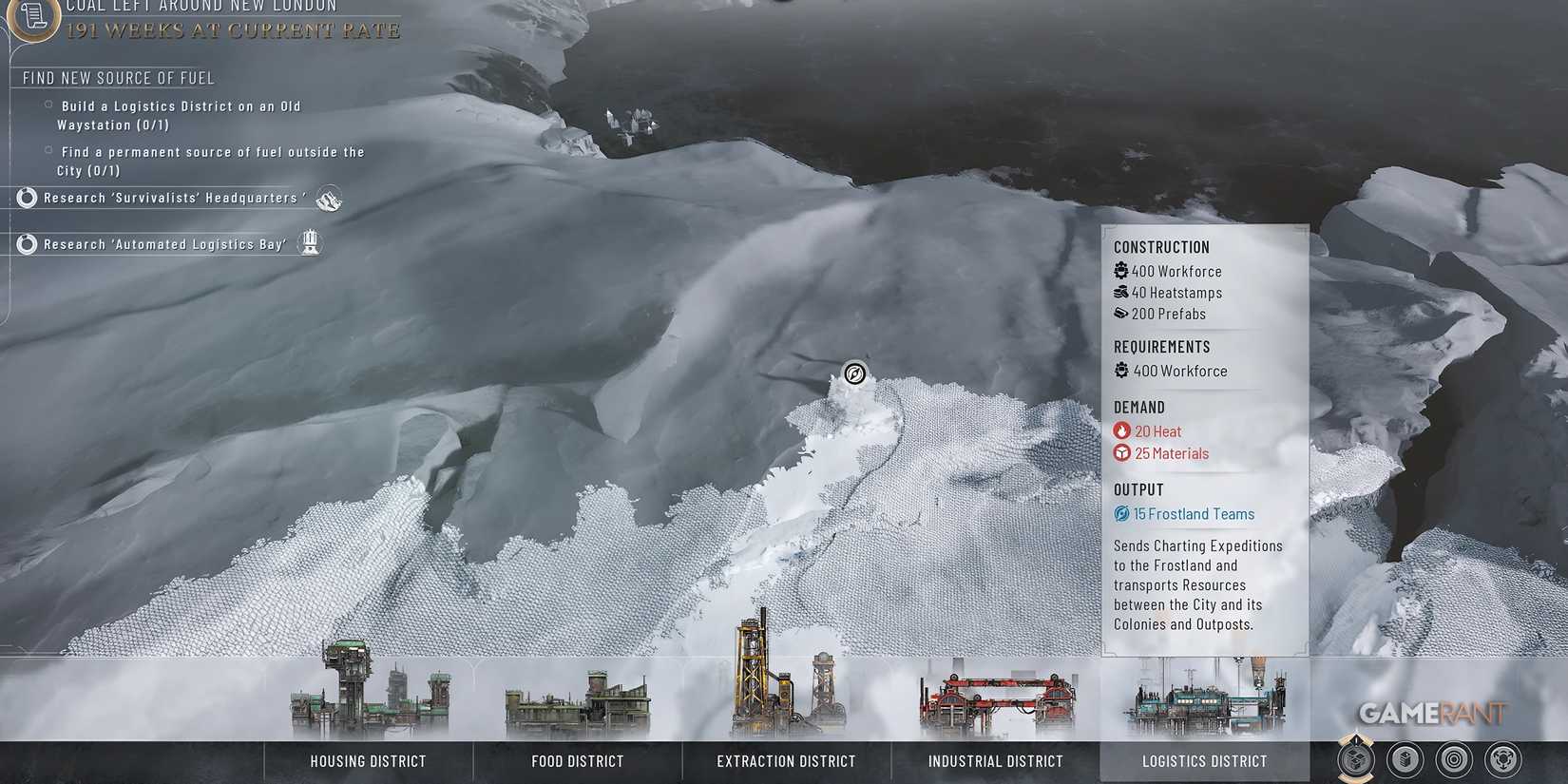The width and height of the screenshot is (1568, 784).
Task: Open the Research 'Automated Logistics Bay' entry
Action: (164, 244)
